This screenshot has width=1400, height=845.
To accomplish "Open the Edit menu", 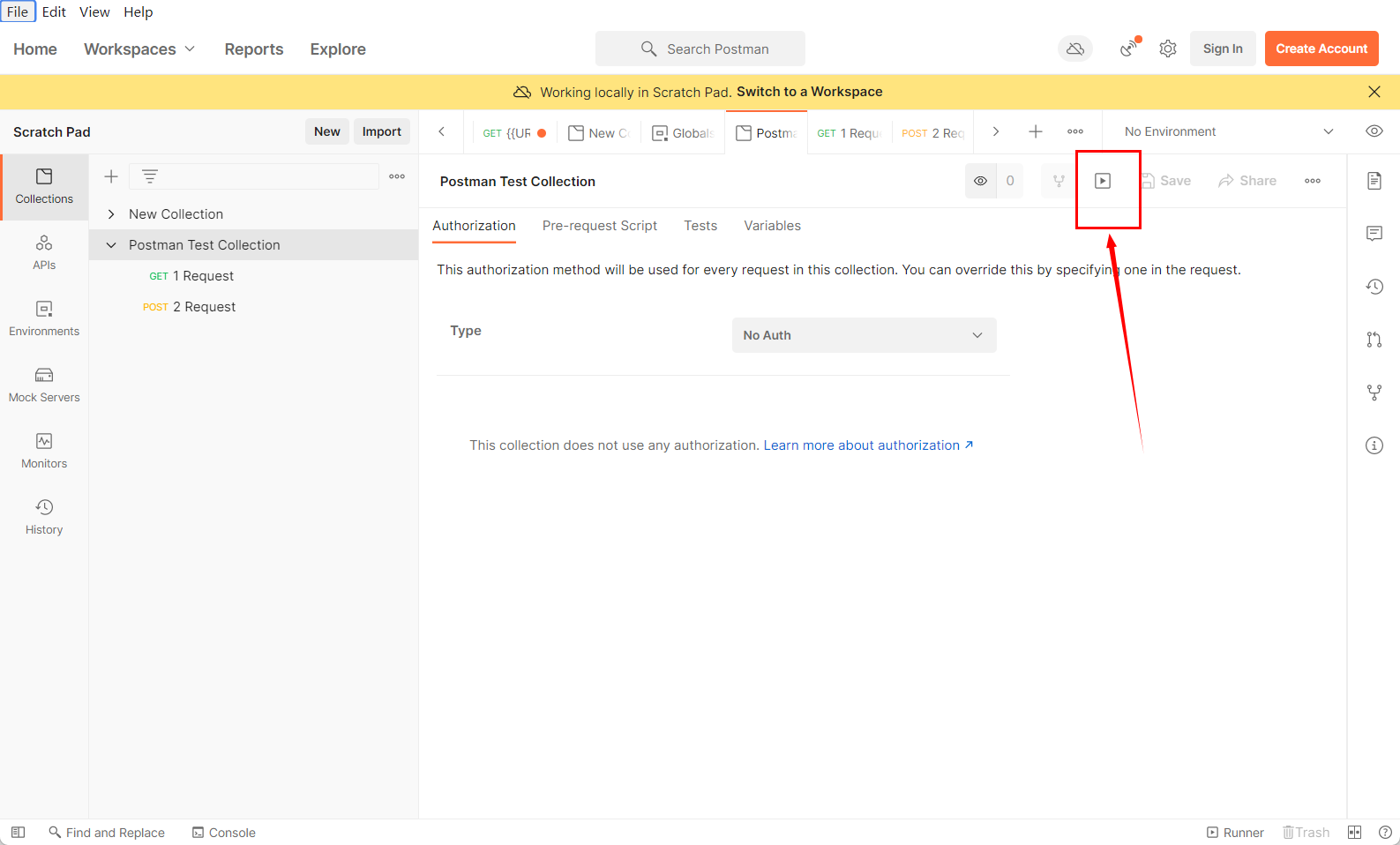I will click(x=54, y=11).
